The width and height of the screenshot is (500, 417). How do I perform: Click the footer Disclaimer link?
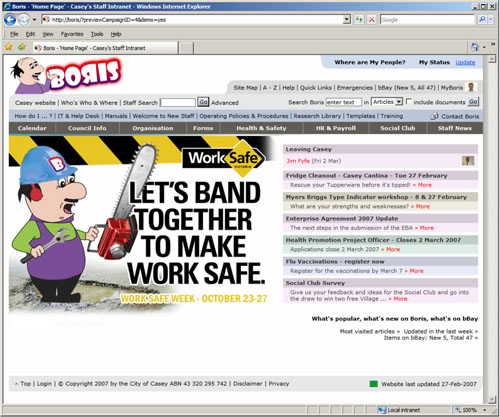[248, 384]
